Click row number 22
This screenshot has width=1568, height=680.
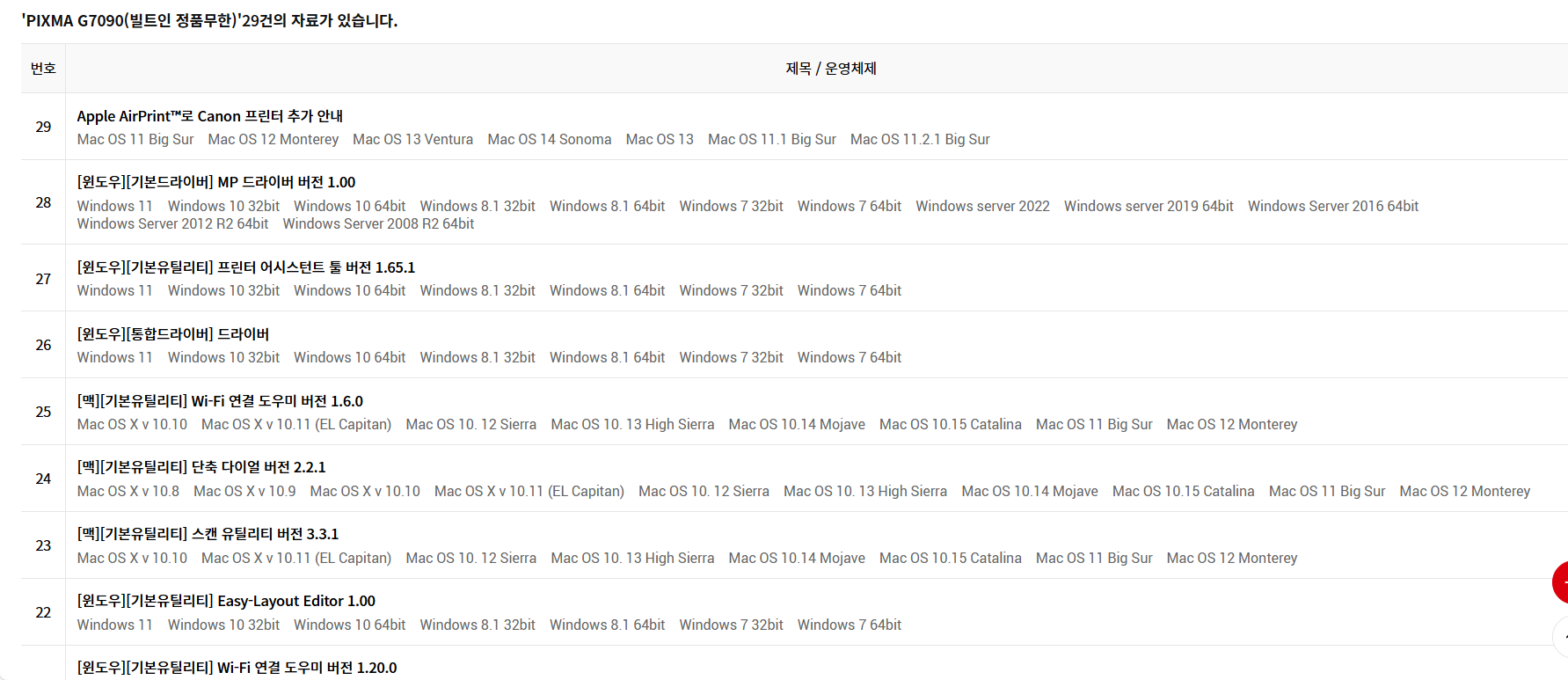point(43,612)
